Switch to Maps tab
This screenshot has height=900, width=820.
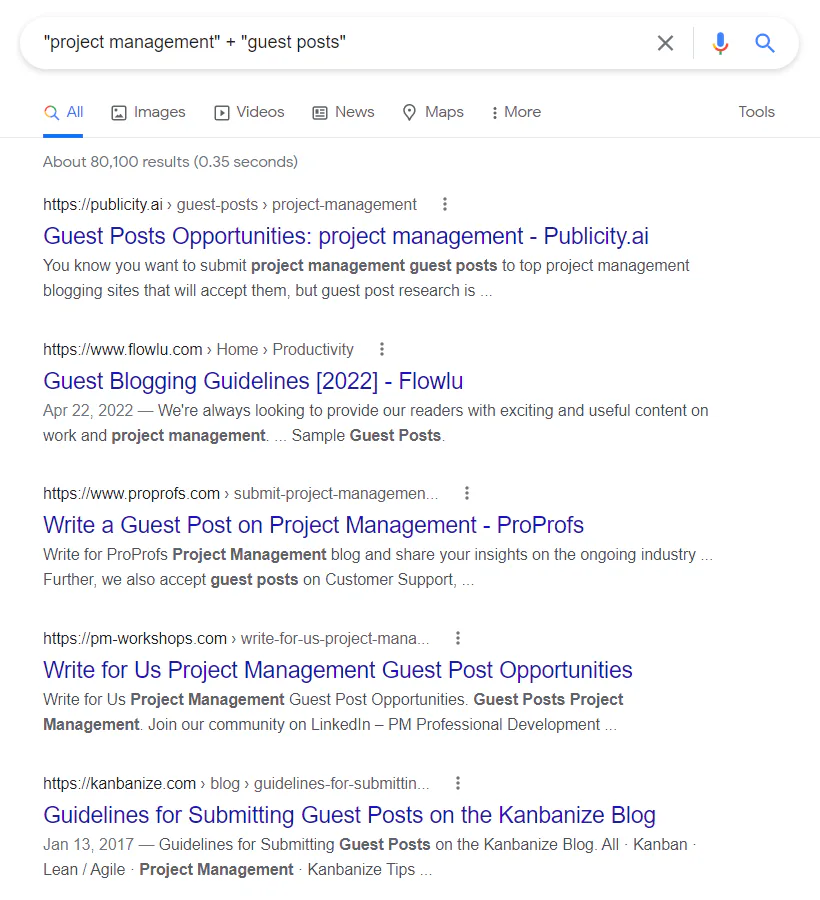click(433, 112)
